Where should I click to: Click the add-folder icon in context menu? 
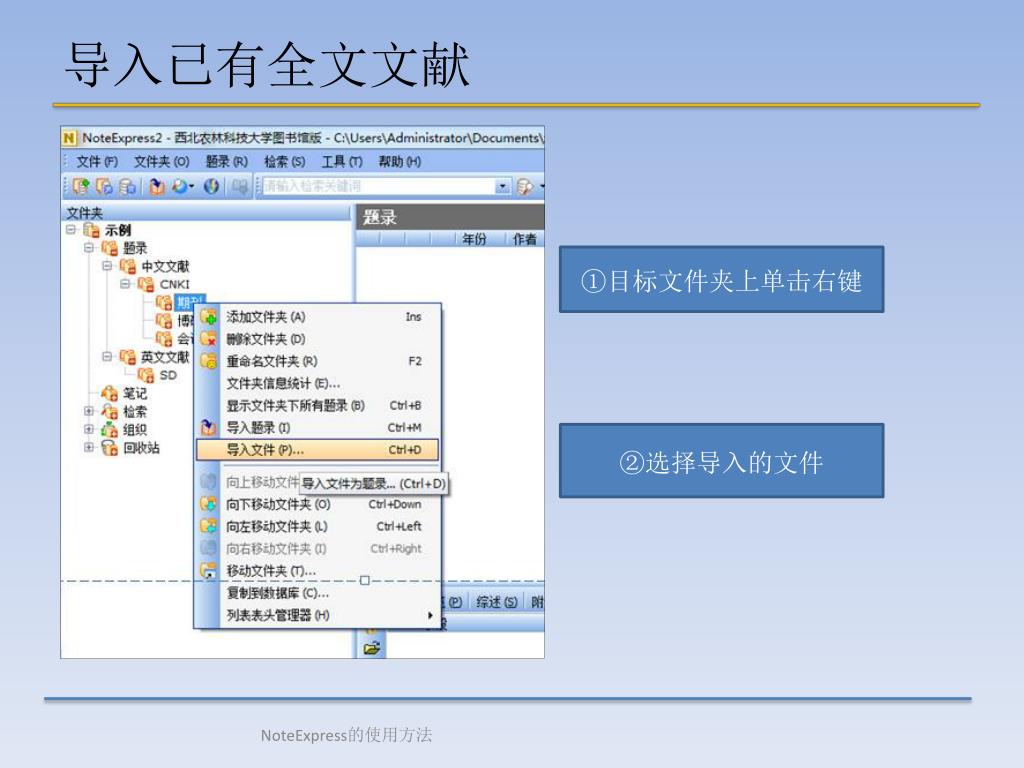pyautogui.click(x=208, y=317)
